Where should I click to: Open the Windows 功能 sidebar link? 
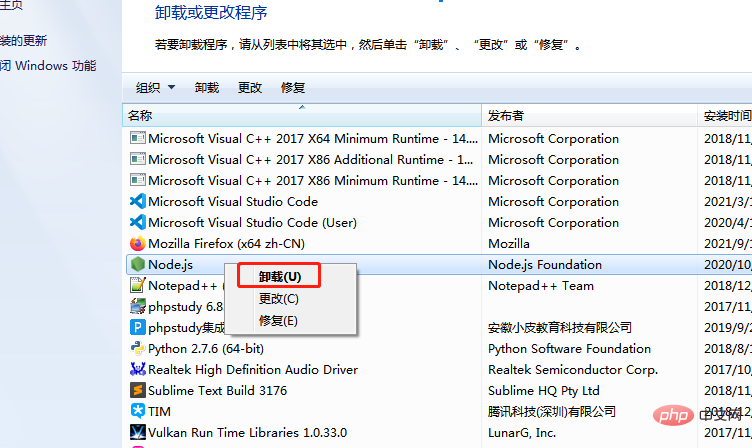point(48,66)
